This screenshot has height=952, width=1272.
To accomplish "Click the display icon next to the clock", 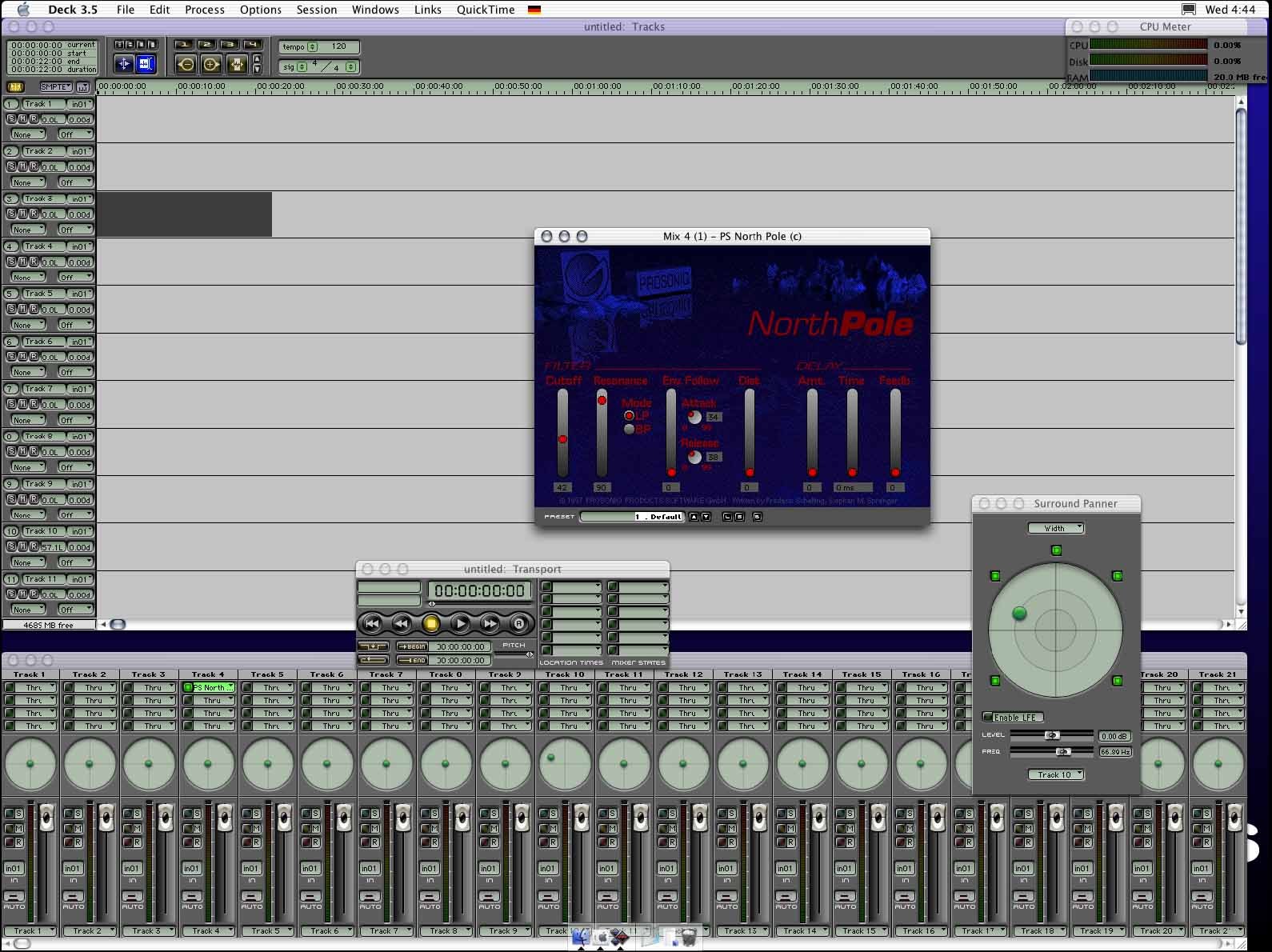I will click(1189, 10).
